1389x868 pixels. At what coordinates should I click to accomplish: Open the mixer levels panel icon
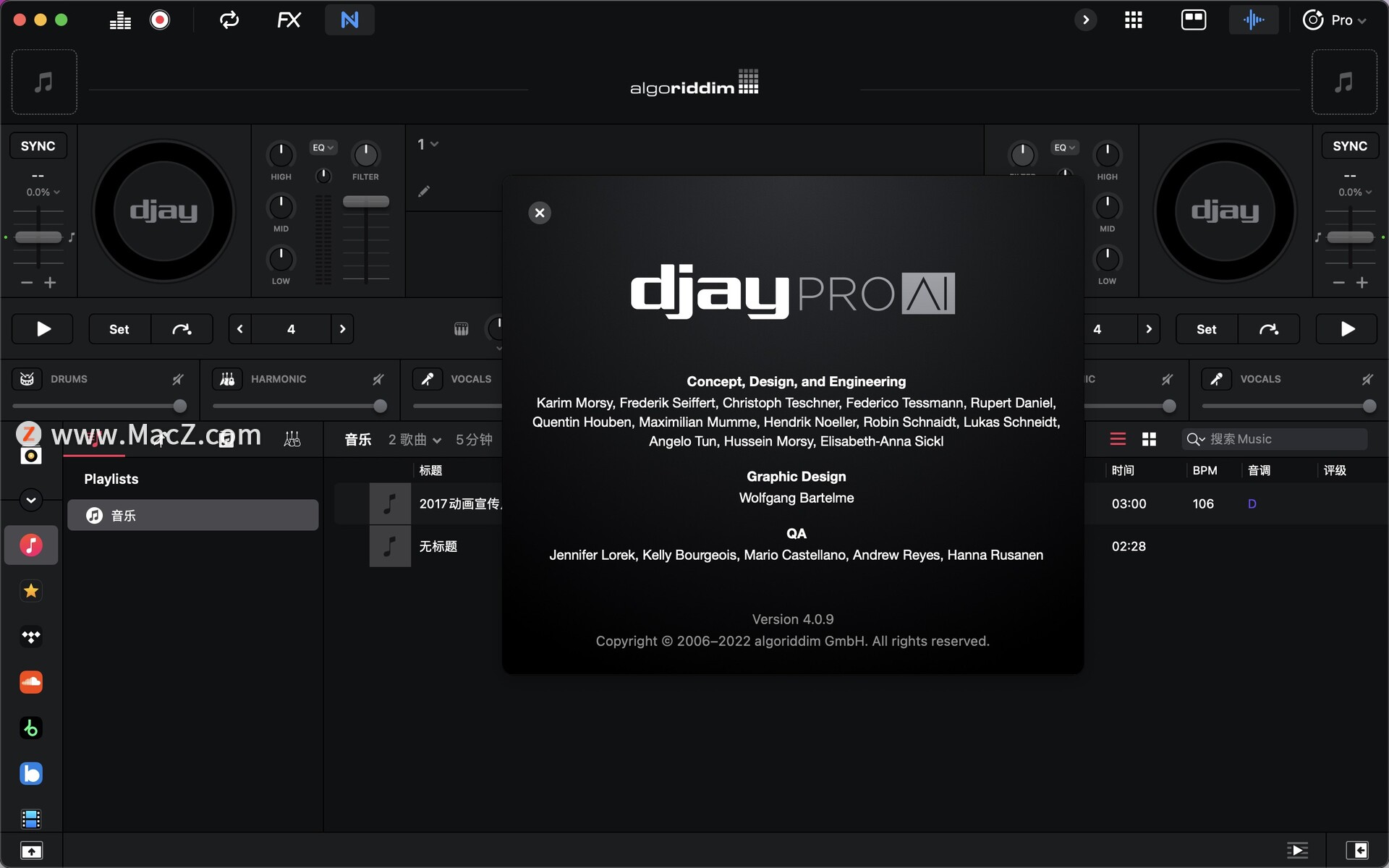click(x=120, y=20)
